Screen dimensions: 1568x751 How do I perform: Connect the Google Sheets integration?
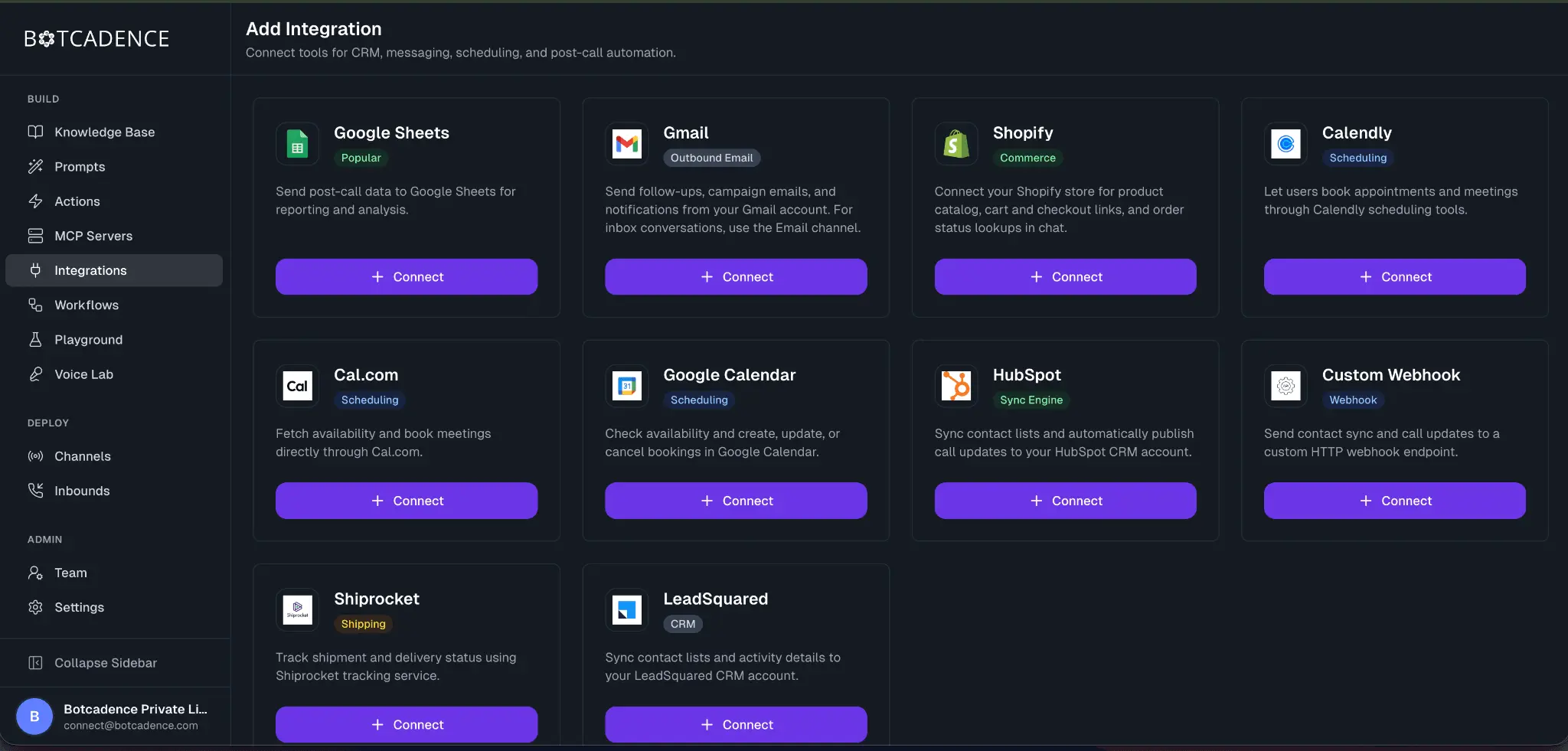click(x=407, y=276)
